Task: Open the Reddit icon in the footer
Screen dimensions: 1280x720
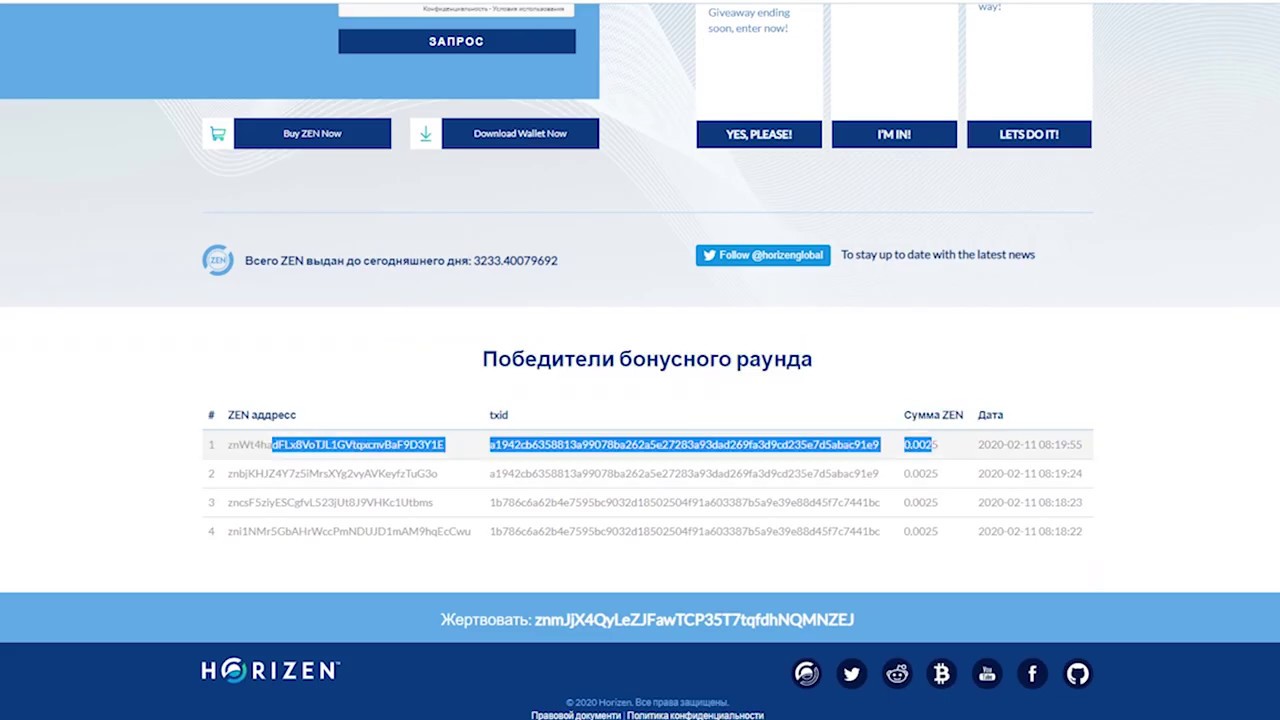Action: point(897,674)
